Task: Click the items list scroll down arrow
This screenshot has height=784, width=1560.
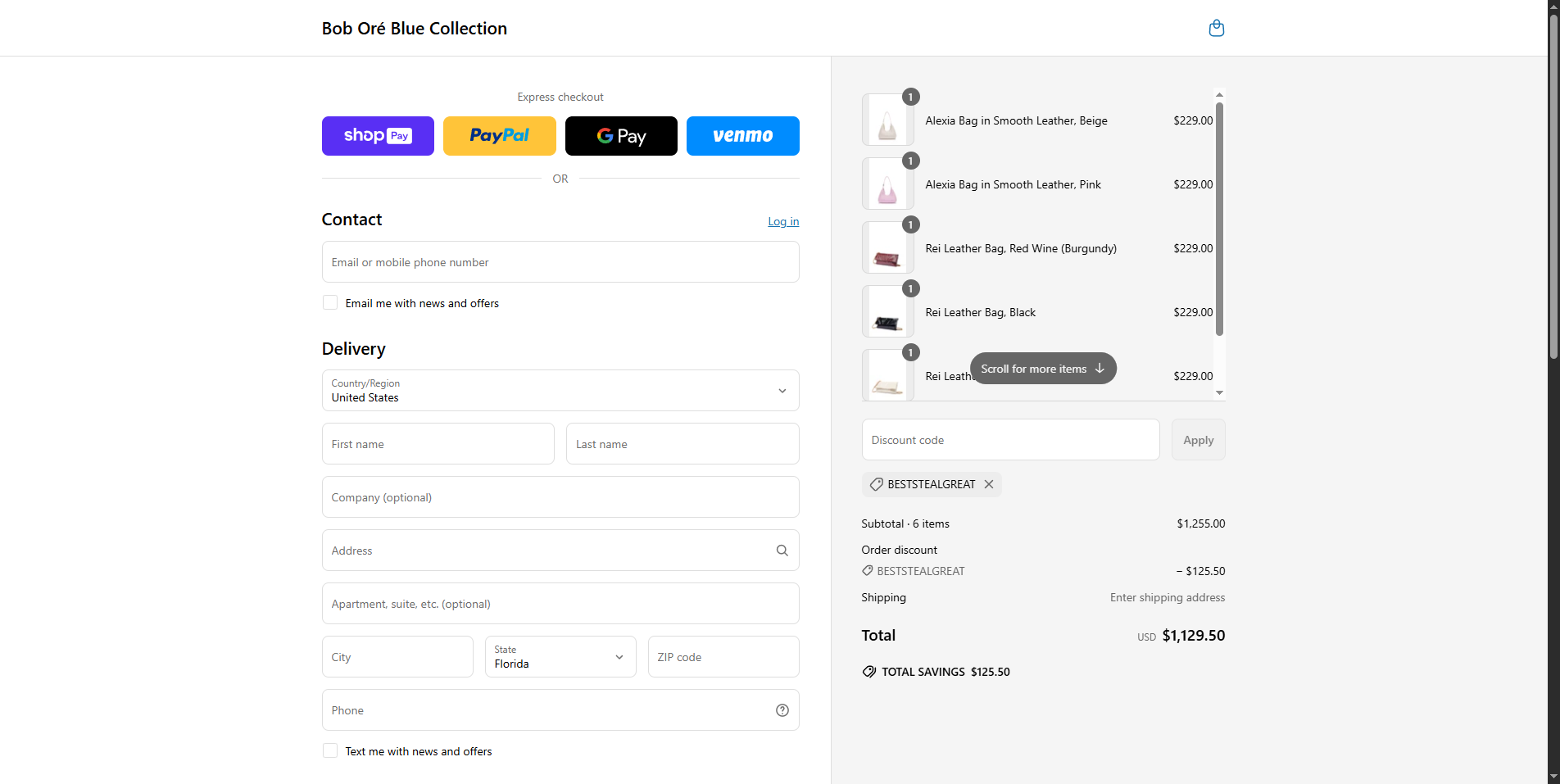Action: pyautogui.click(x=1219, y=393)
